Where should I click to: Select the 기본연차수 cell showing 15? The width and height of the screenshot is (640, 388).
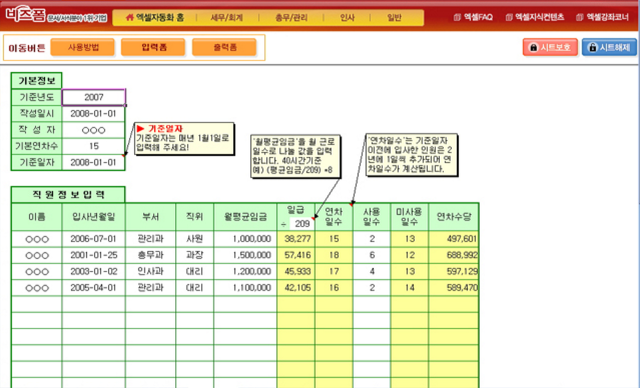(x=94, y=146)
